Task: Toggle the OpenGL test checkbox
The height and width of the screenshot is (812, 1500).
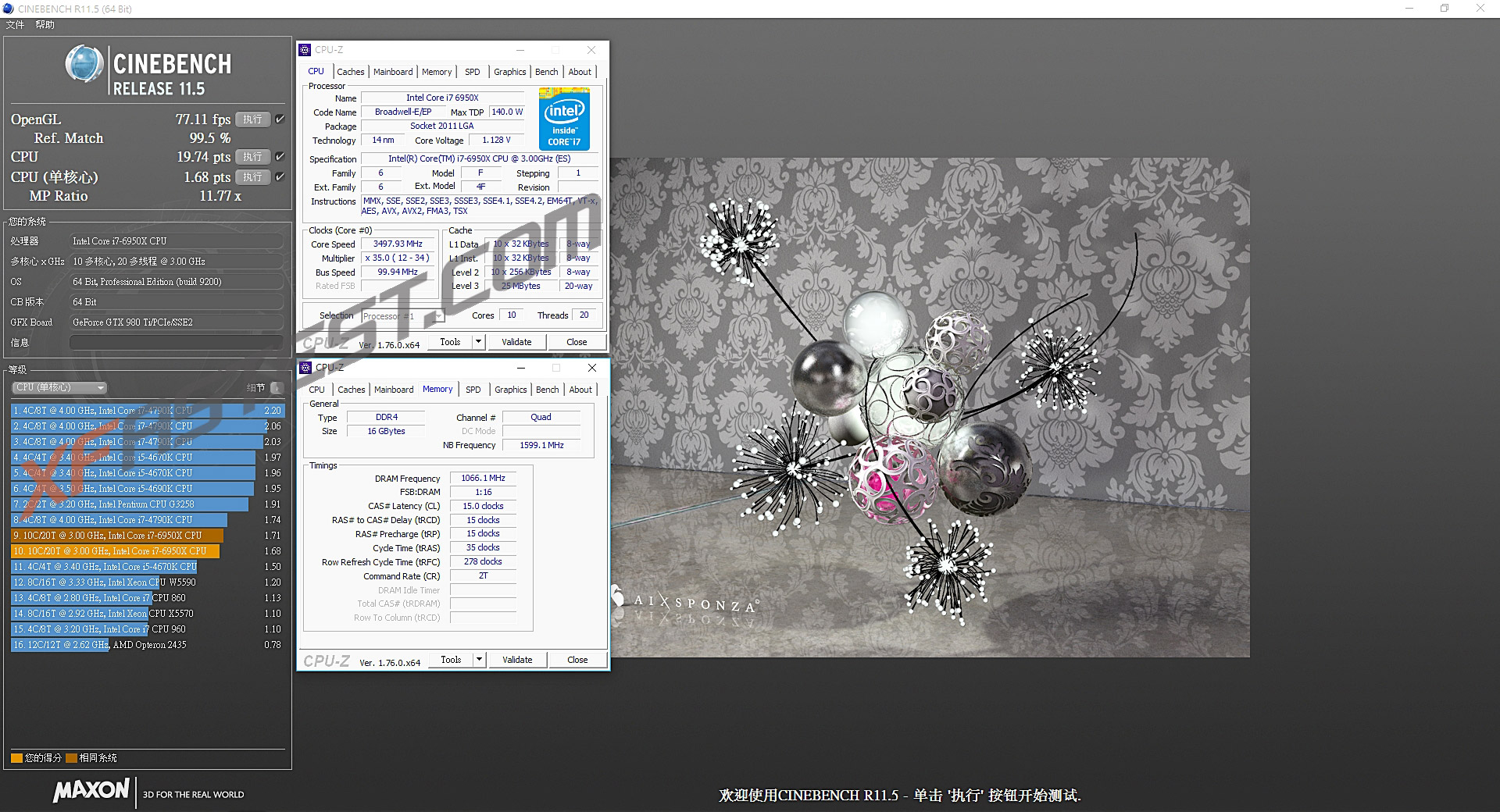Action: pos(280,119)
